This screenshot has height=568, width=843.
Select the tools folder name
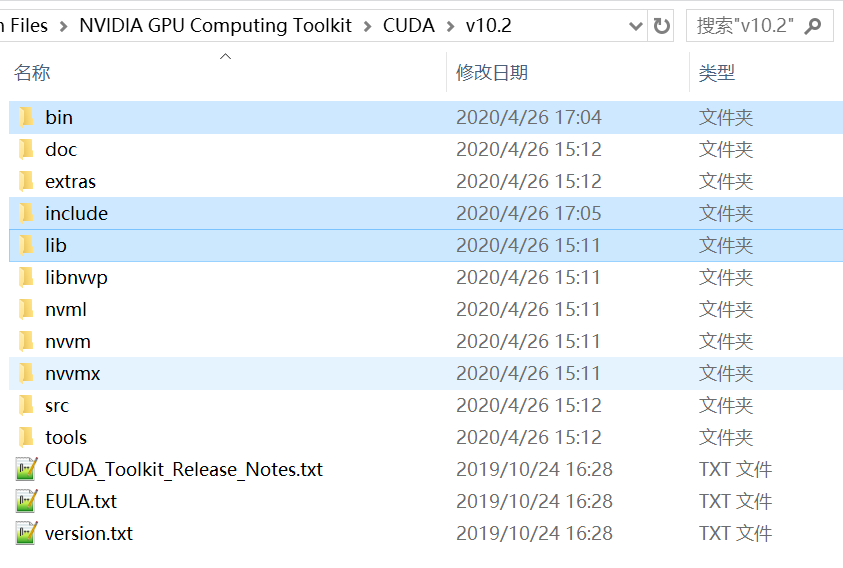66,437
